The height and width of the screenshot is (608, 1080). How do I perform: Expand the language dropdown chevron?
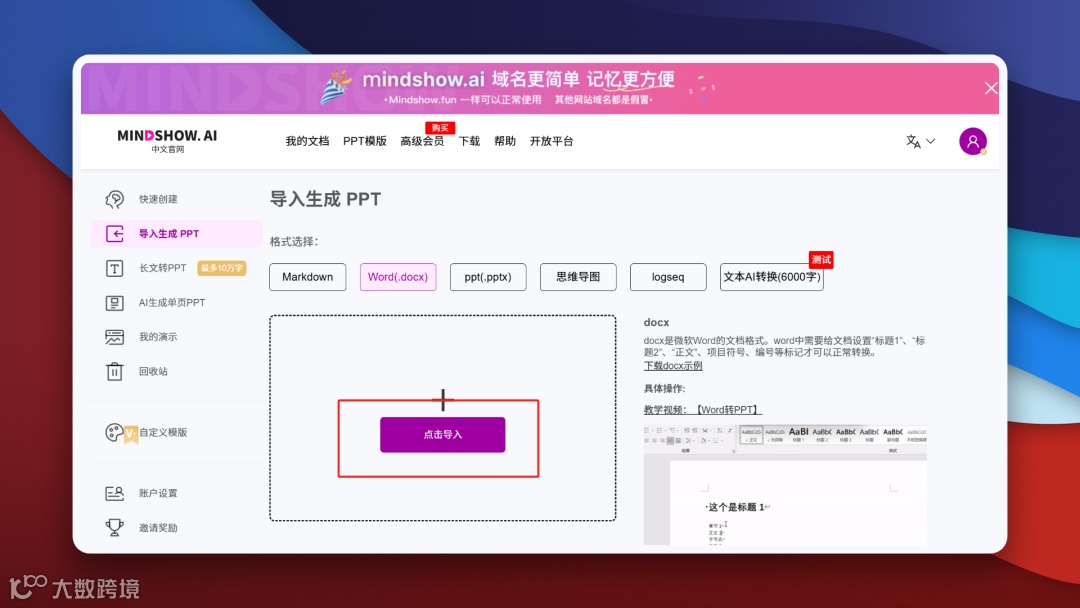click(x=931, y=141)
